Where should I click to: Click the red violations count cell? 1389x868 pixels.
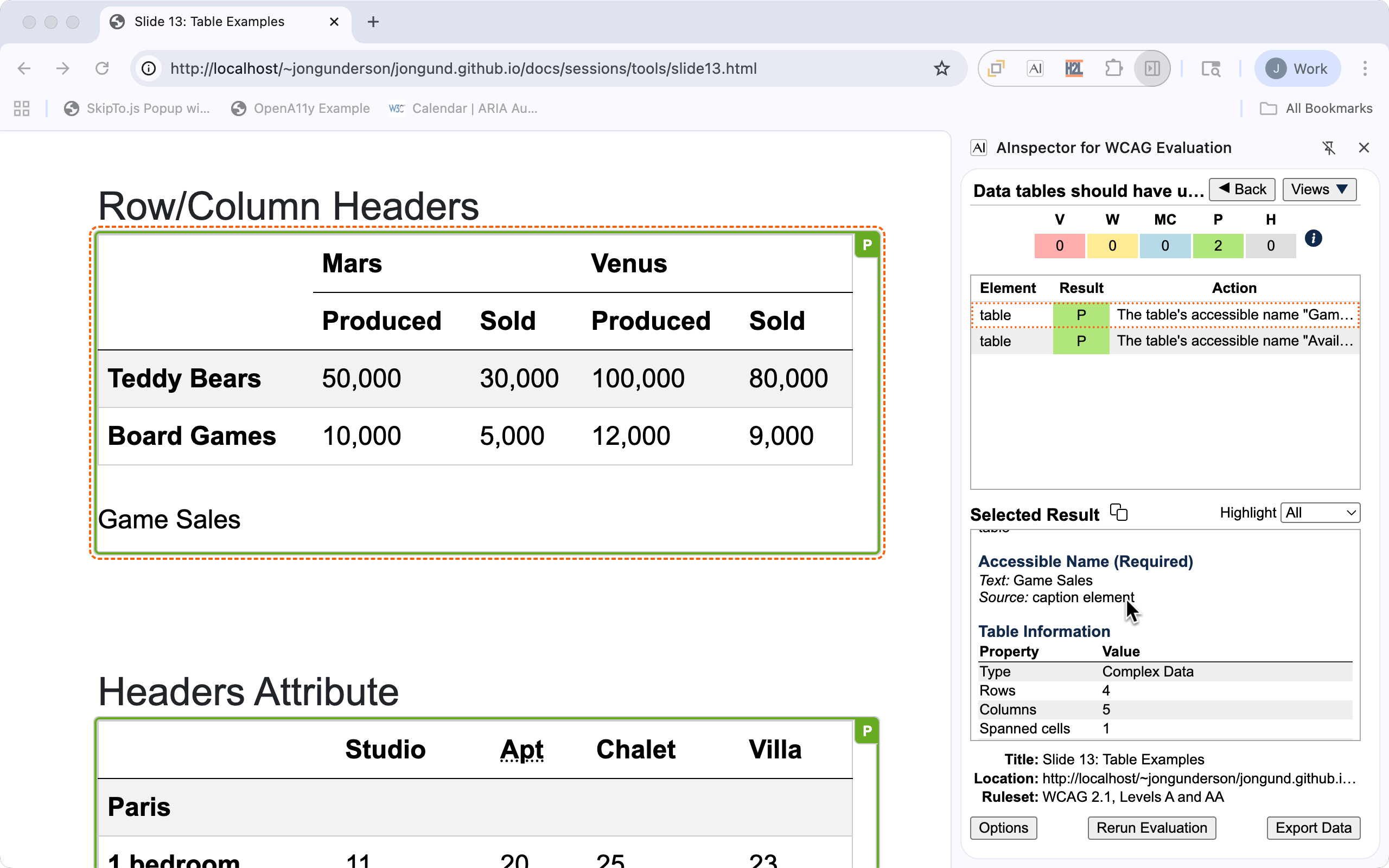1059,246
